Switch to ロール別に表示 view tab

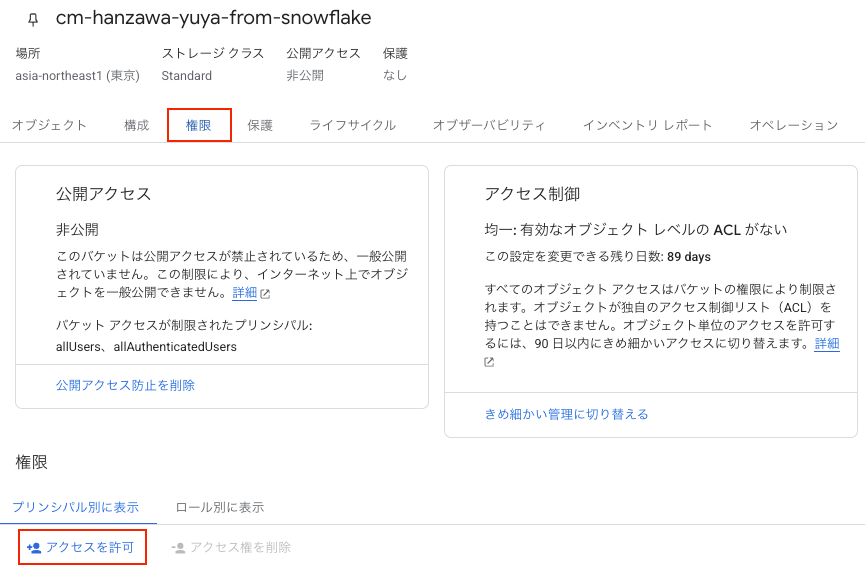tap(220, 507)
